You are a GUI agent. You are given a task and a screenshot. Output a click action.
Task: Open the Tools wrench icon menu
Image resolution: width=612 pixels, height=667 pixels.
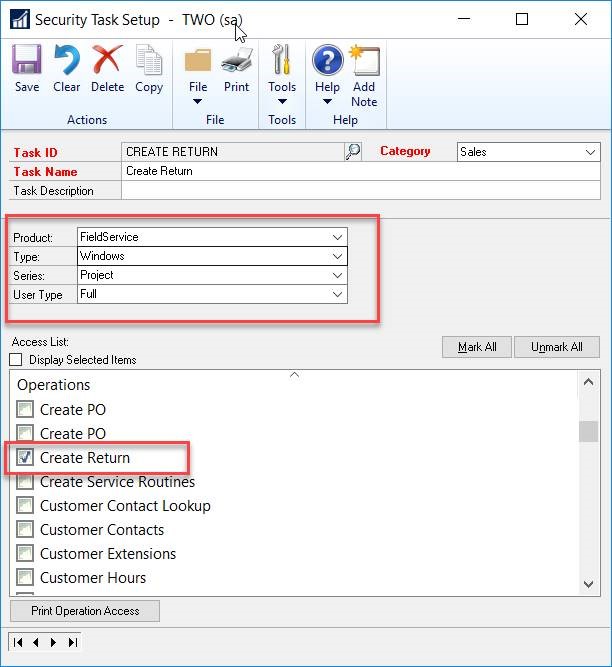click(282, 60)
